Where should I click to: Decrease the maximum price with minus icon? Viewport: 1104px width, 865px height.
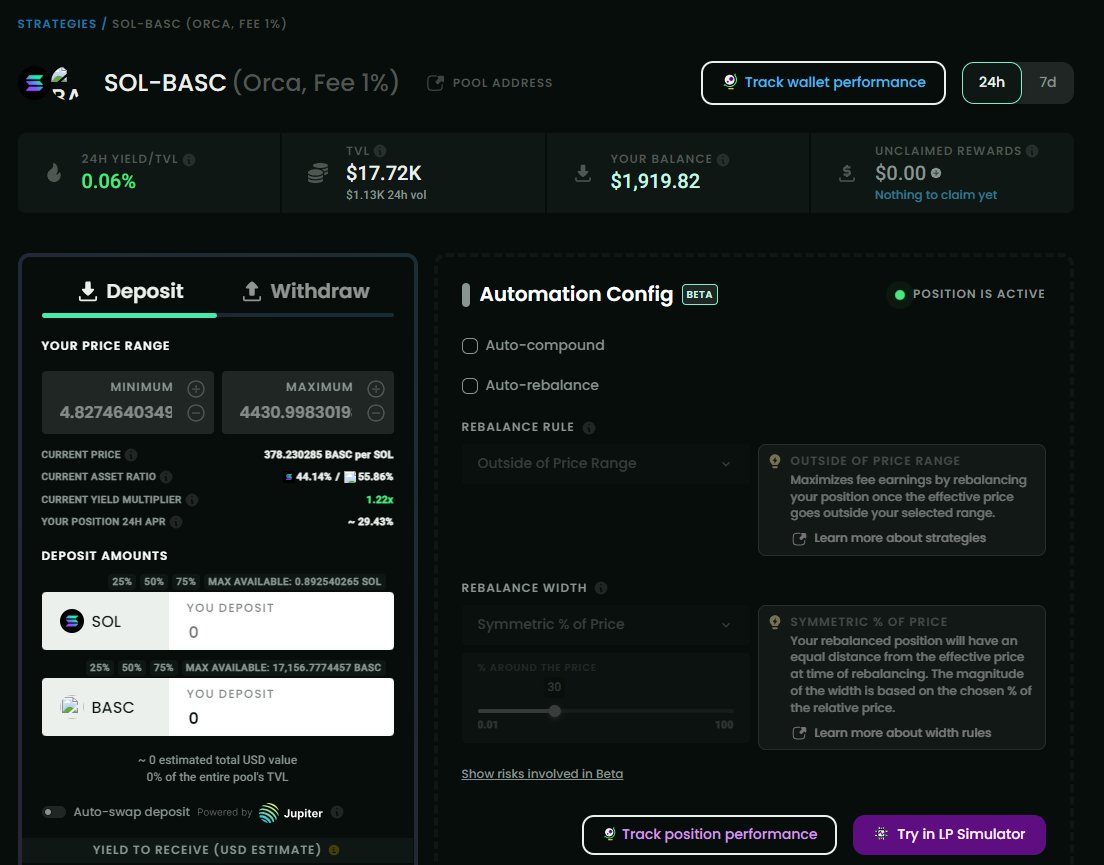click(376, 413)
